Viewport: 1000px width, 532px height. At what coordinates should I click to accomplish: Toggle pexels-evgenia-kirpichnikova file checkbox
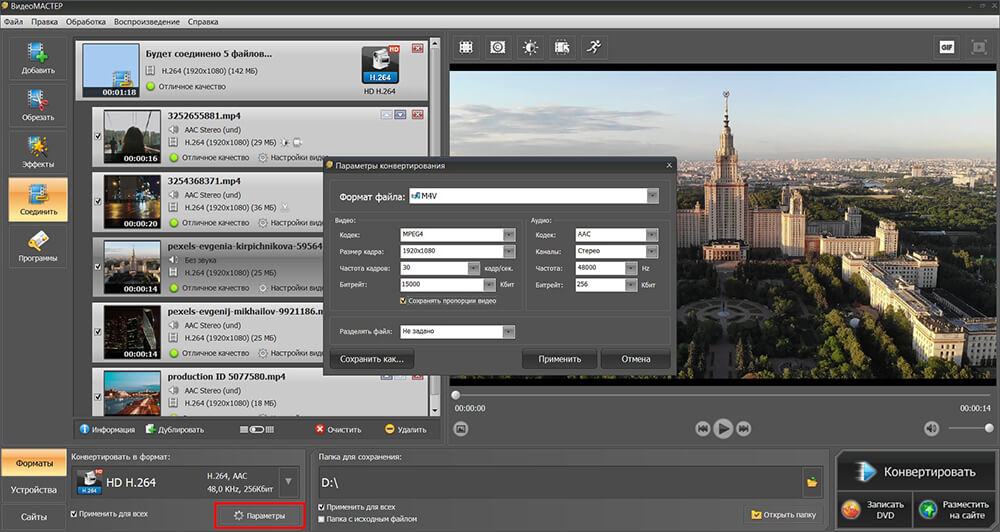click(x=98, y=267)
